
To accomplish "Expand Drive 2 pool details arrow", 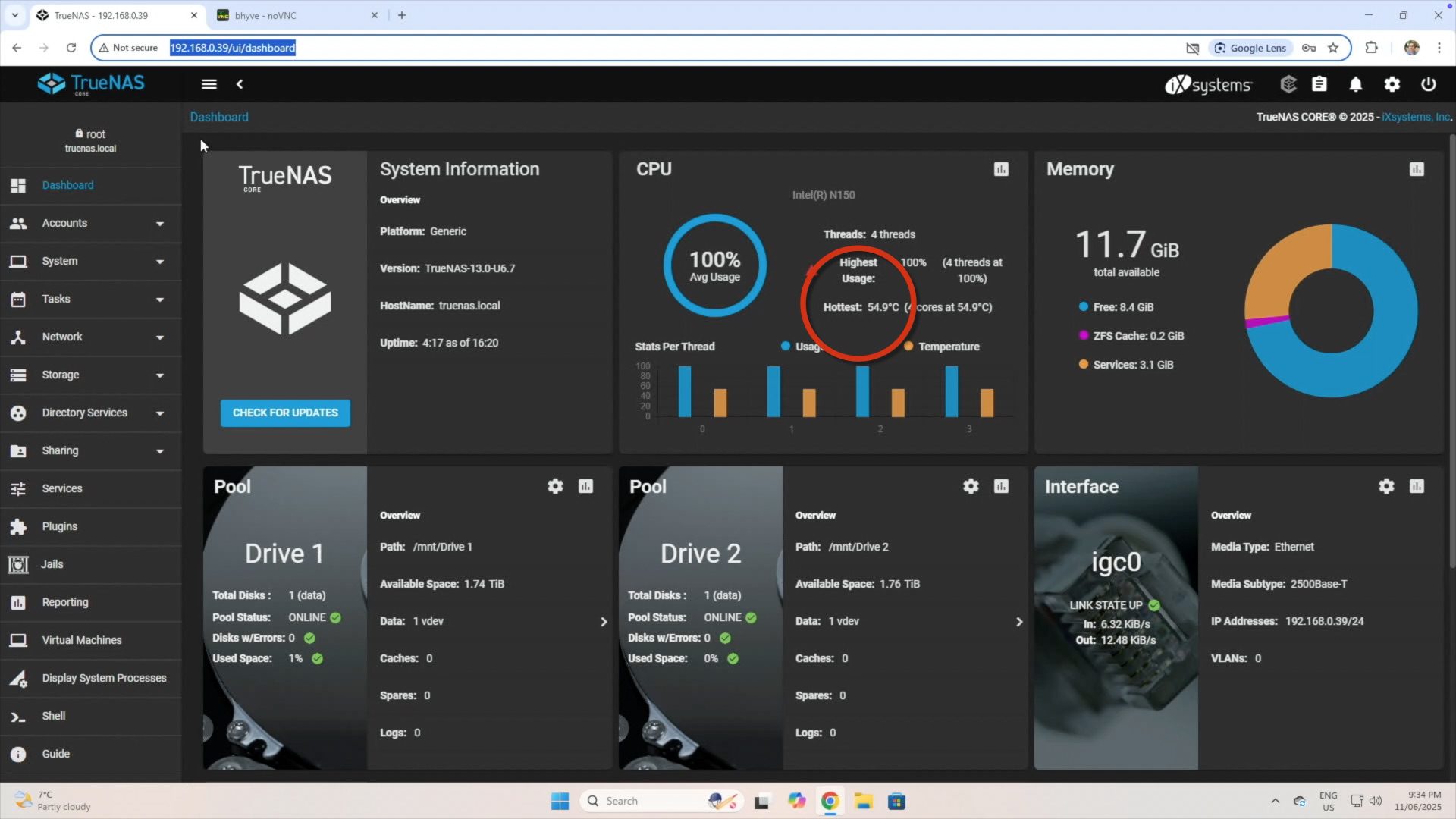I will (x=1018, y=622).
